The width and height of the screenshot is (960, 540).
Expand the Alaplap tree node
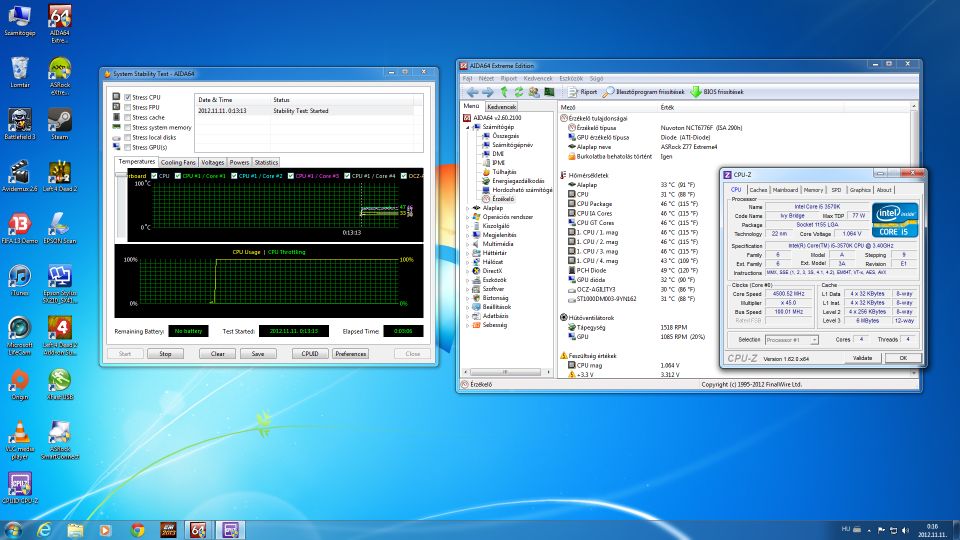point(469,207)
